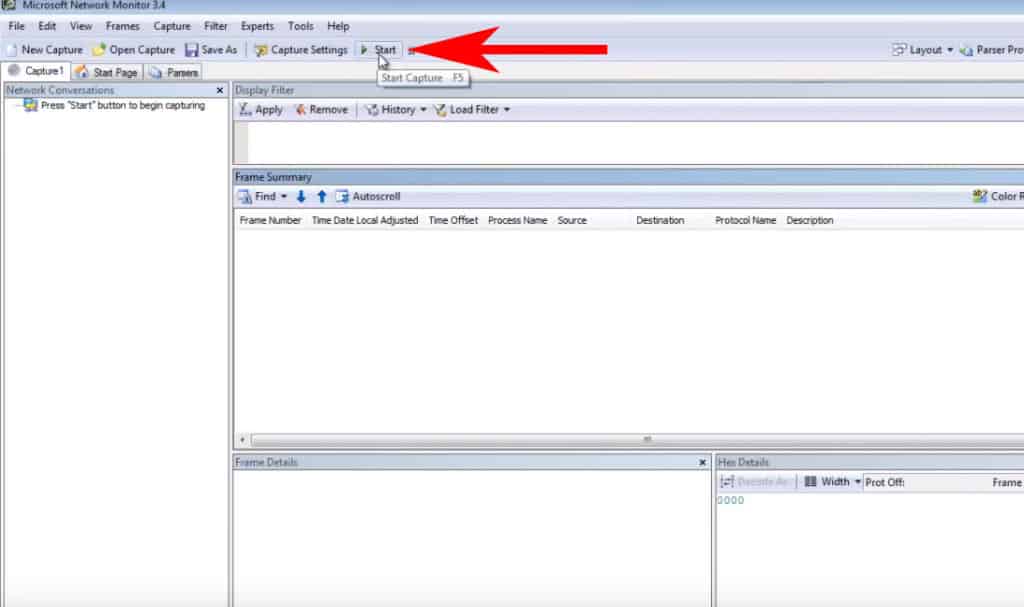Open the Help menu

pos(338,26)
